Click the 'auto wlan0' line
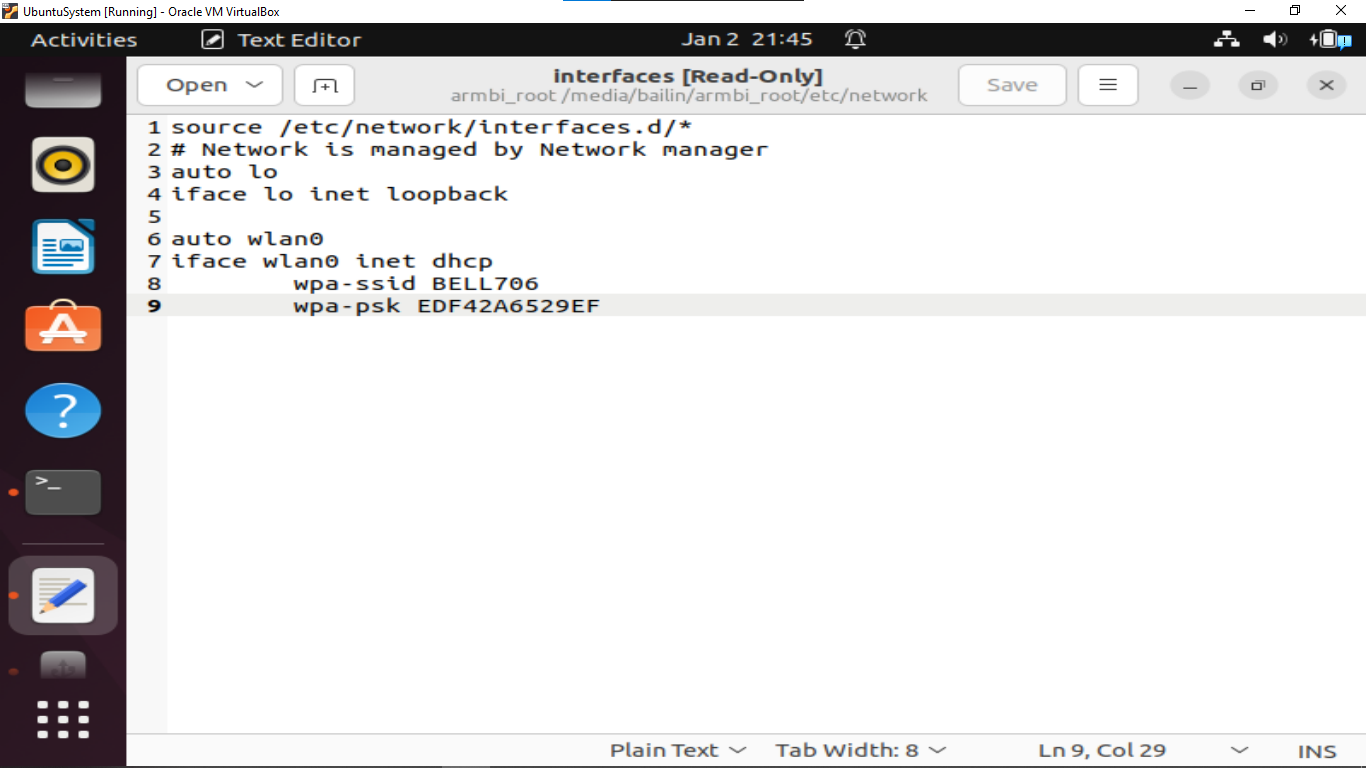 point(247,238)
